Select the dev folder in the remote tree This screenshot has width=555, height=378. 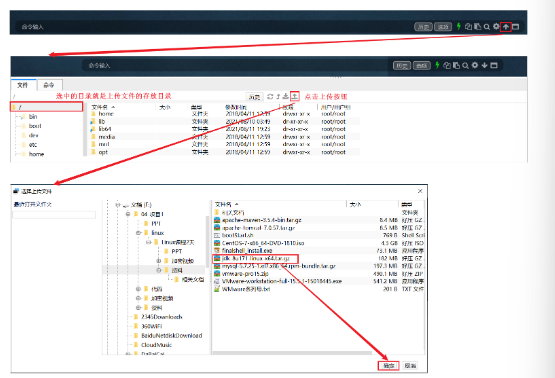(33, 135)
